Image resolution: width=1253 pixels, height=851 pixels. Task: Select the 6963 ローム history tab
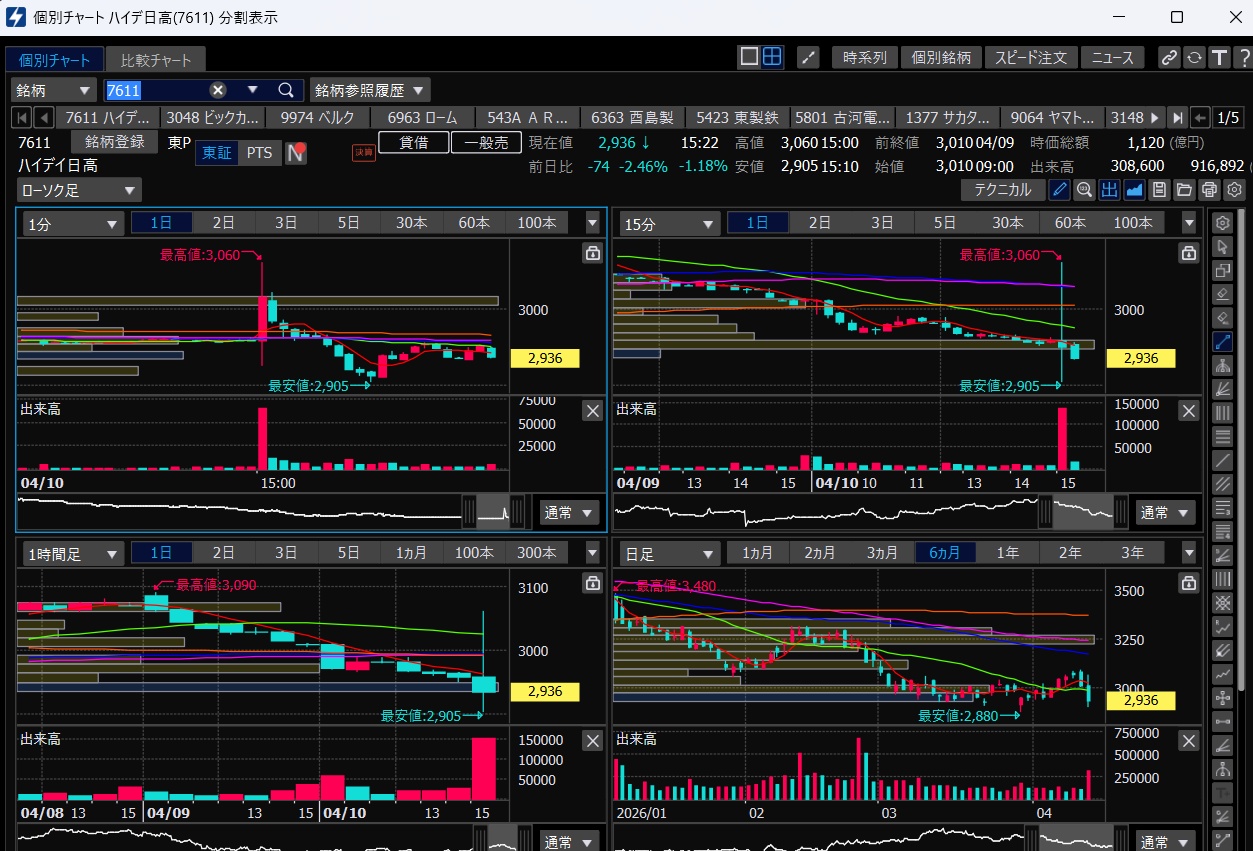coord(424,117)
